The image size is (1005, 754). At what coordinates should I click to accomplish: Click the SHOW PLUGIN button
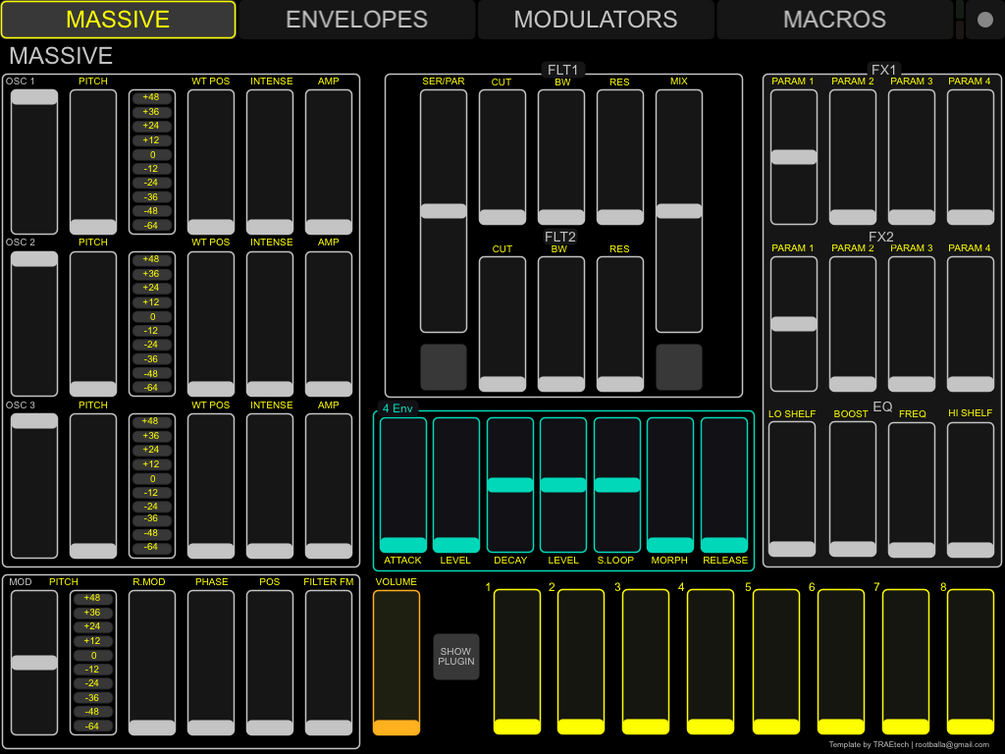pos(456,656)
